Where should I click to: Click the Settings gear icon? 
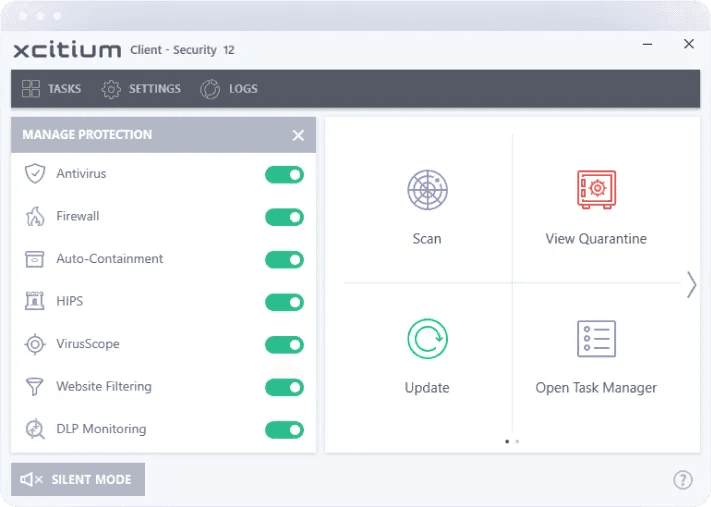[x=111, y=89]
